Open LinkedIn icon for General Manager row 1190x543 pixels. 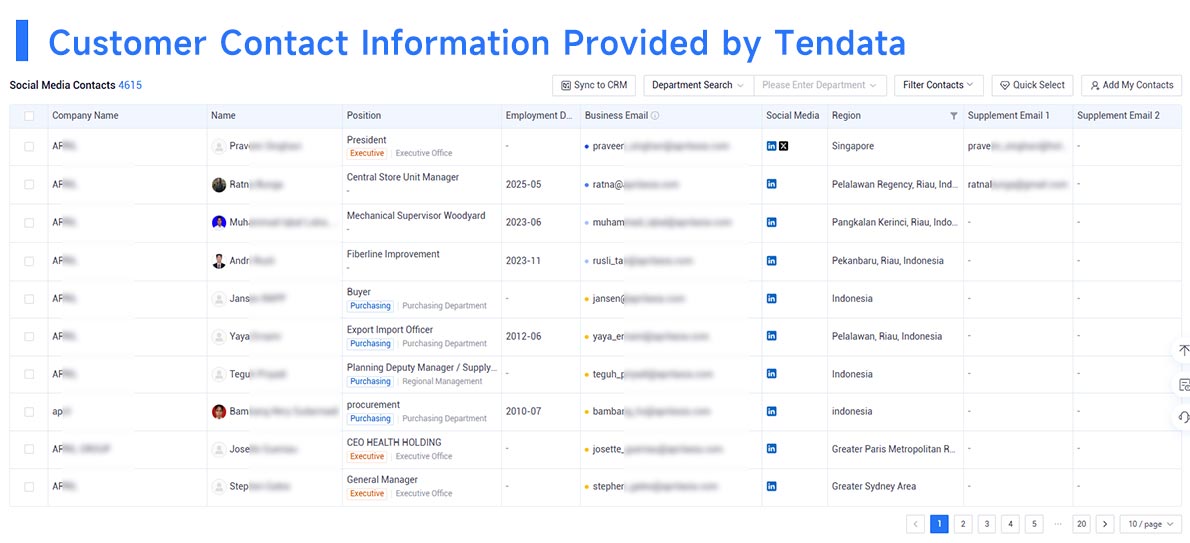(772, 486)
